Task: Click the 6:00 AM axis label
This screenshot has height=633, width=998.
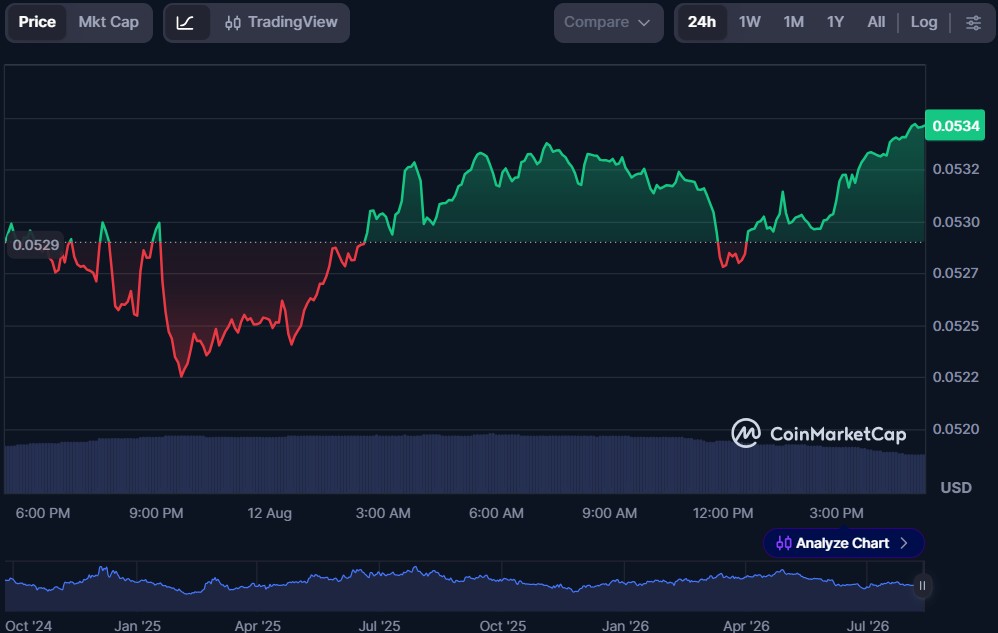Action: point(496,513)
